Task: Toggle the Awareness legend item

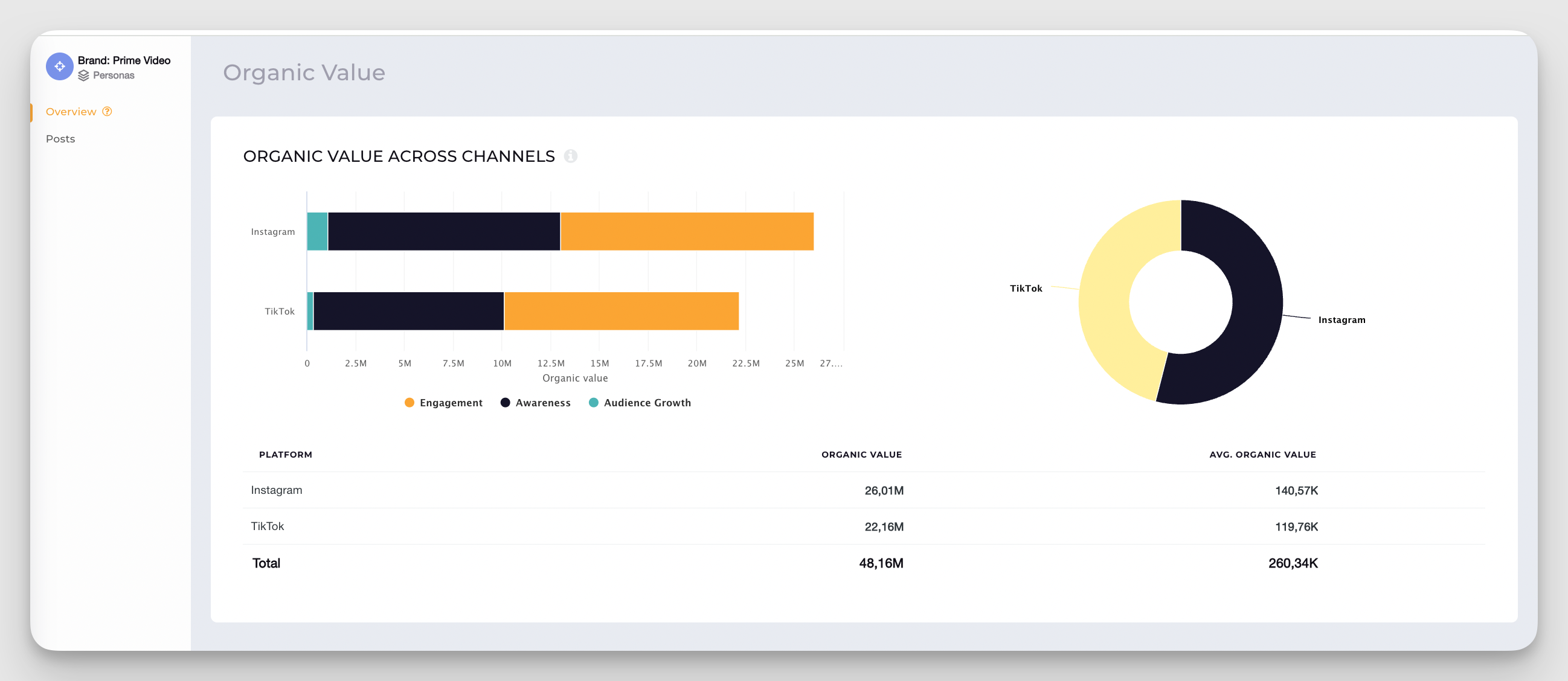Action: pyautogui.click(x=542, y=403)
